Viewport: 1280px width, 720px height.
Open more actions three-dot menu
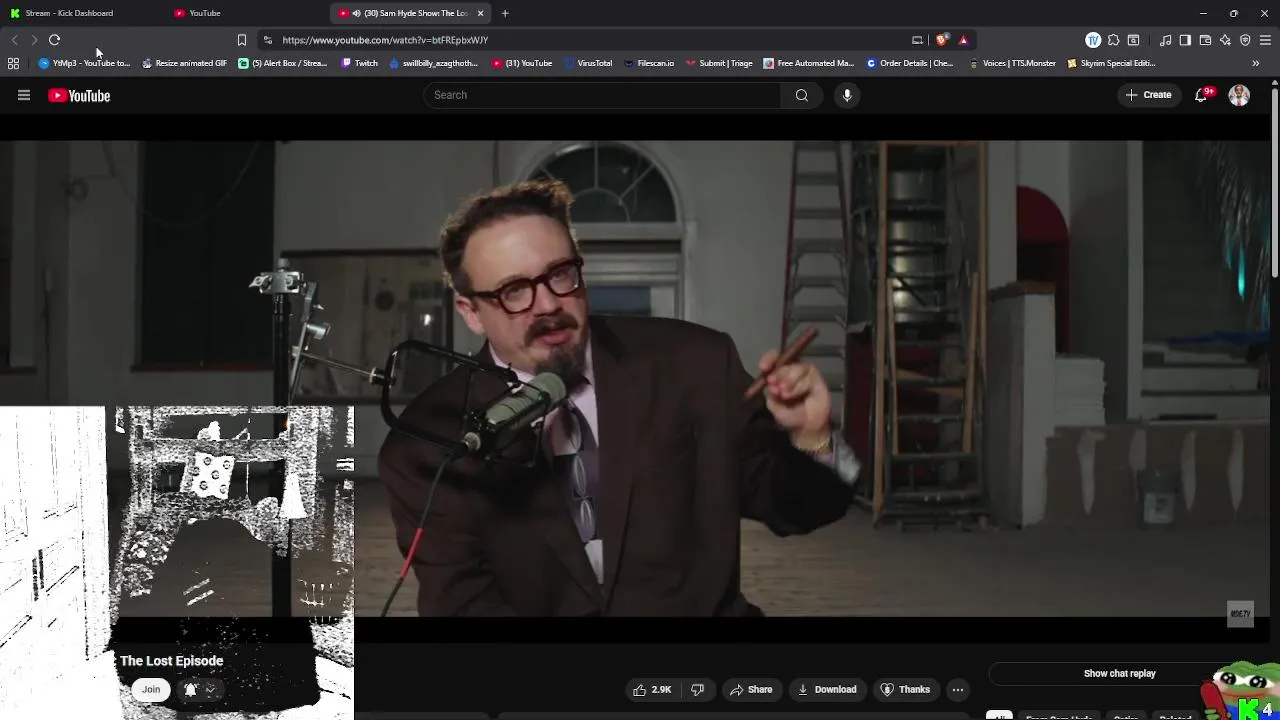tap(958, 689)
